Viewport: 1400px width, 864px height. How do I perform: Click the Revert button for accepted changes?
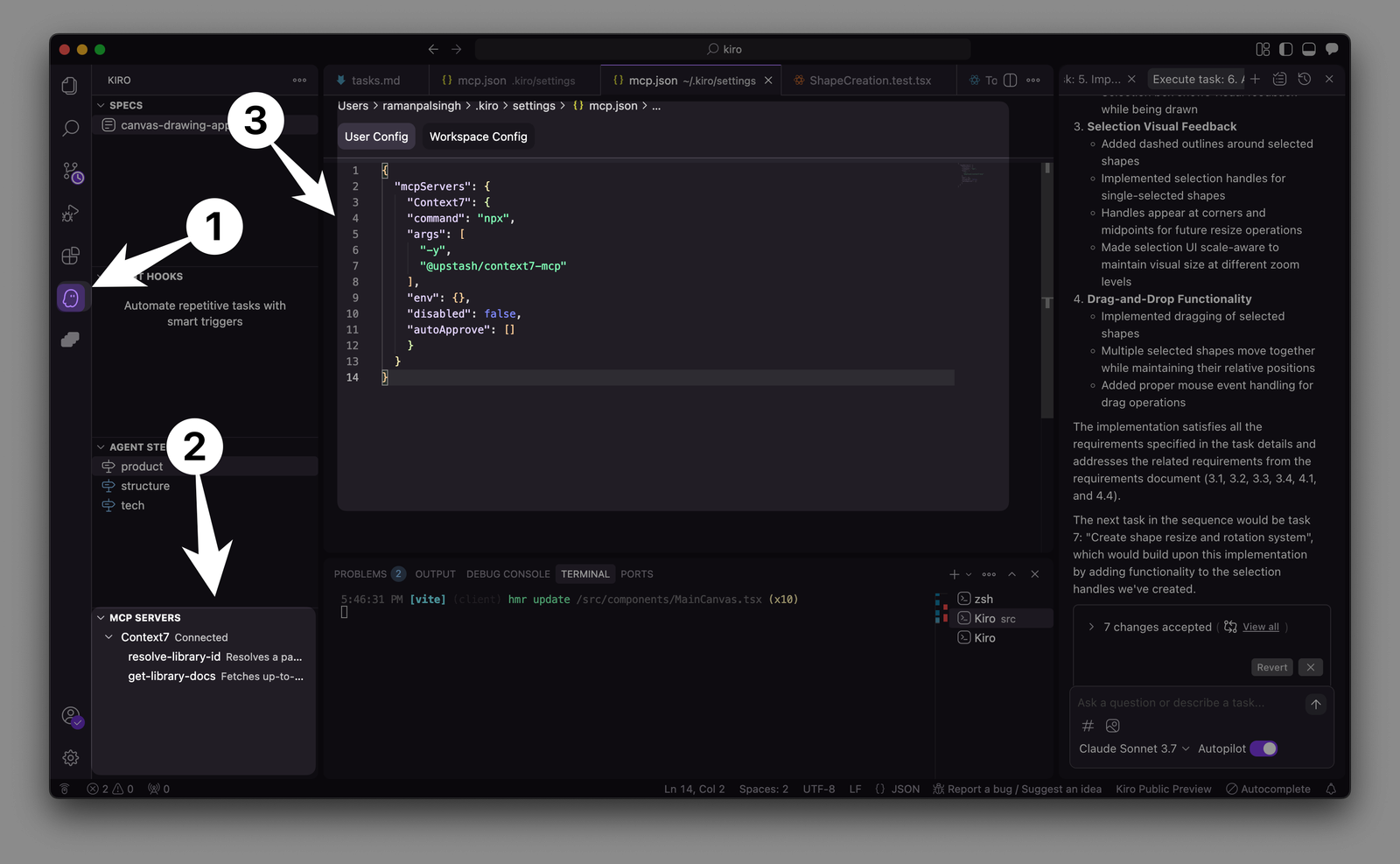click(1271, 667)
